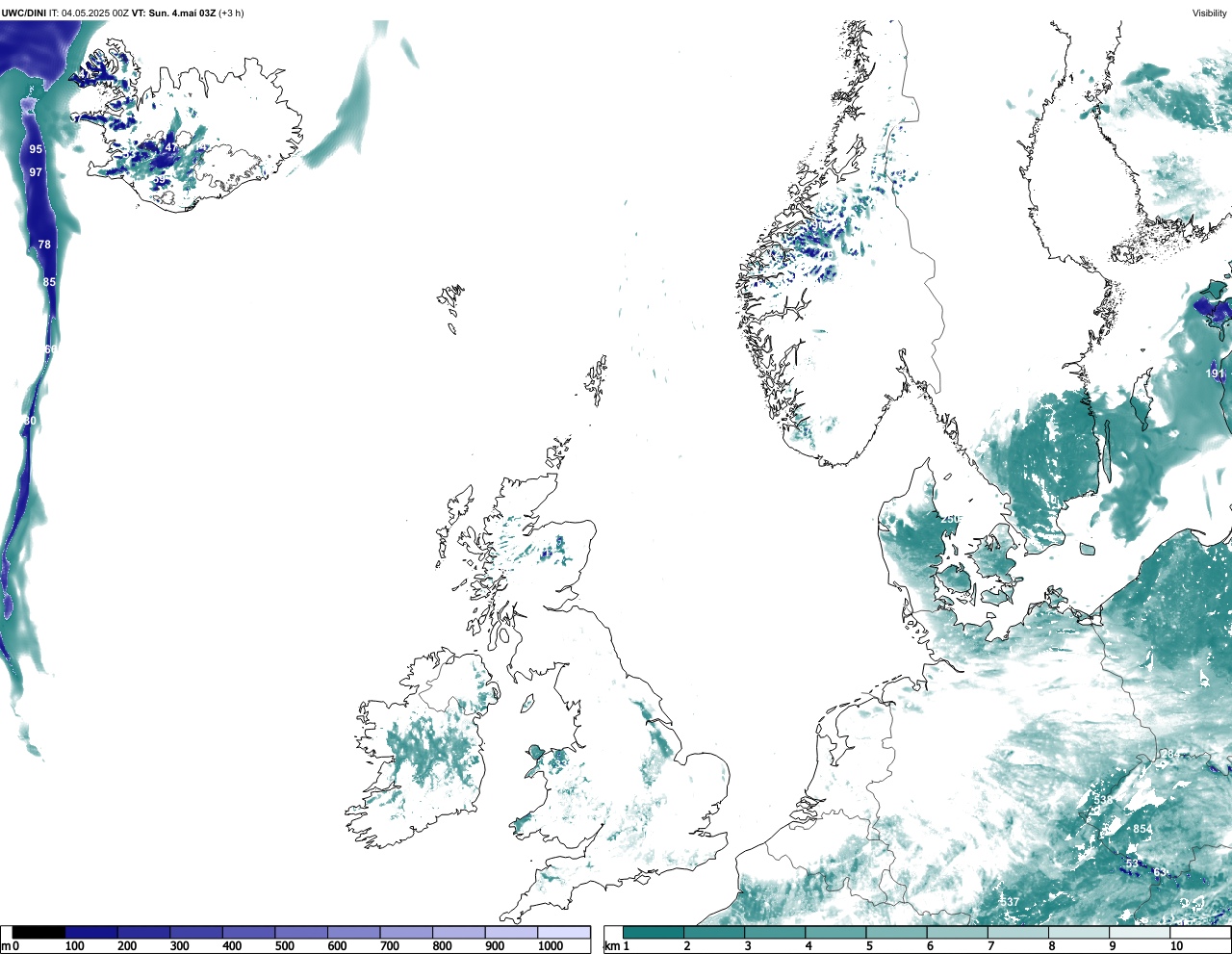Click the valid time 'Sun. 4.mai 03Z'
1232x954 pixels.
183,13
